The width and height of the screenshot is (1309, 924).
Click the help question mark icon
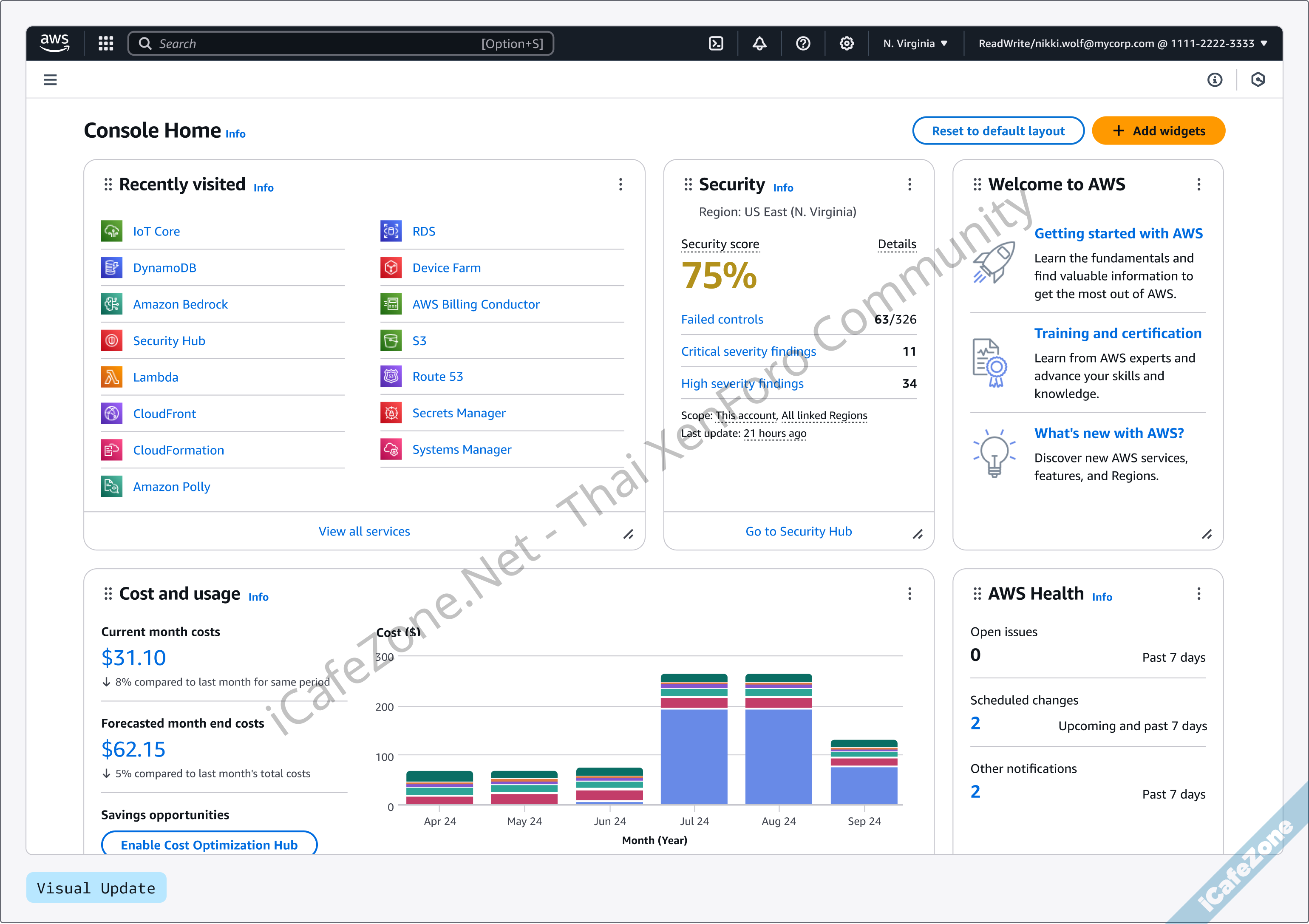point(803,43)
